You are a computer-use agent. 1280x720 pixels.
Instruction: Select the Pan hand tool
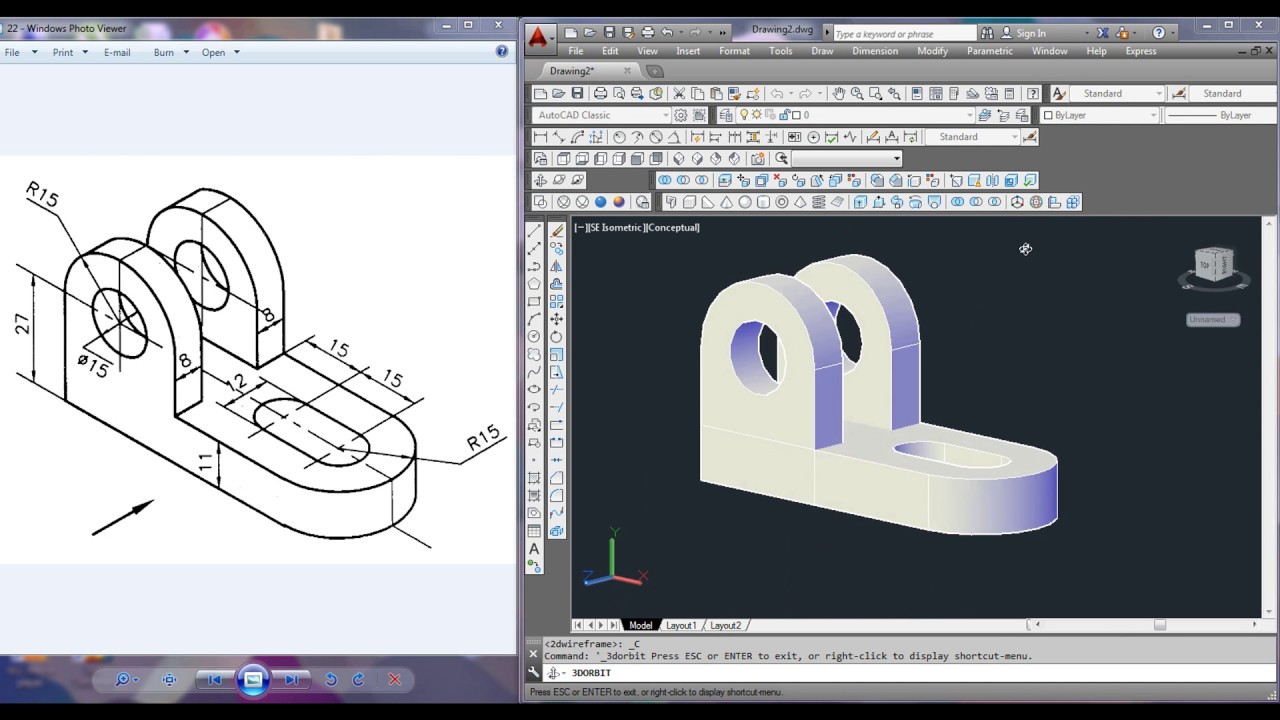[x=838, y=94]
